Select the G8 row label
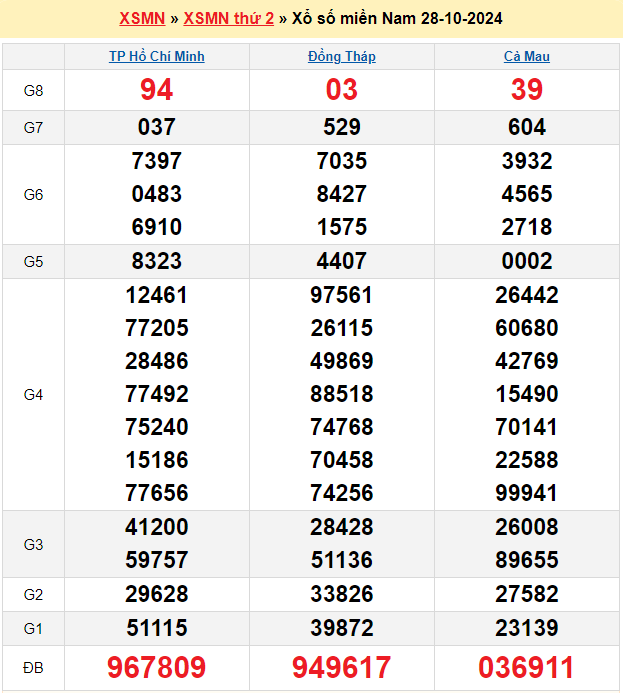Image resolution: width=623 pixels, height=693 pixels. (33, 90)
